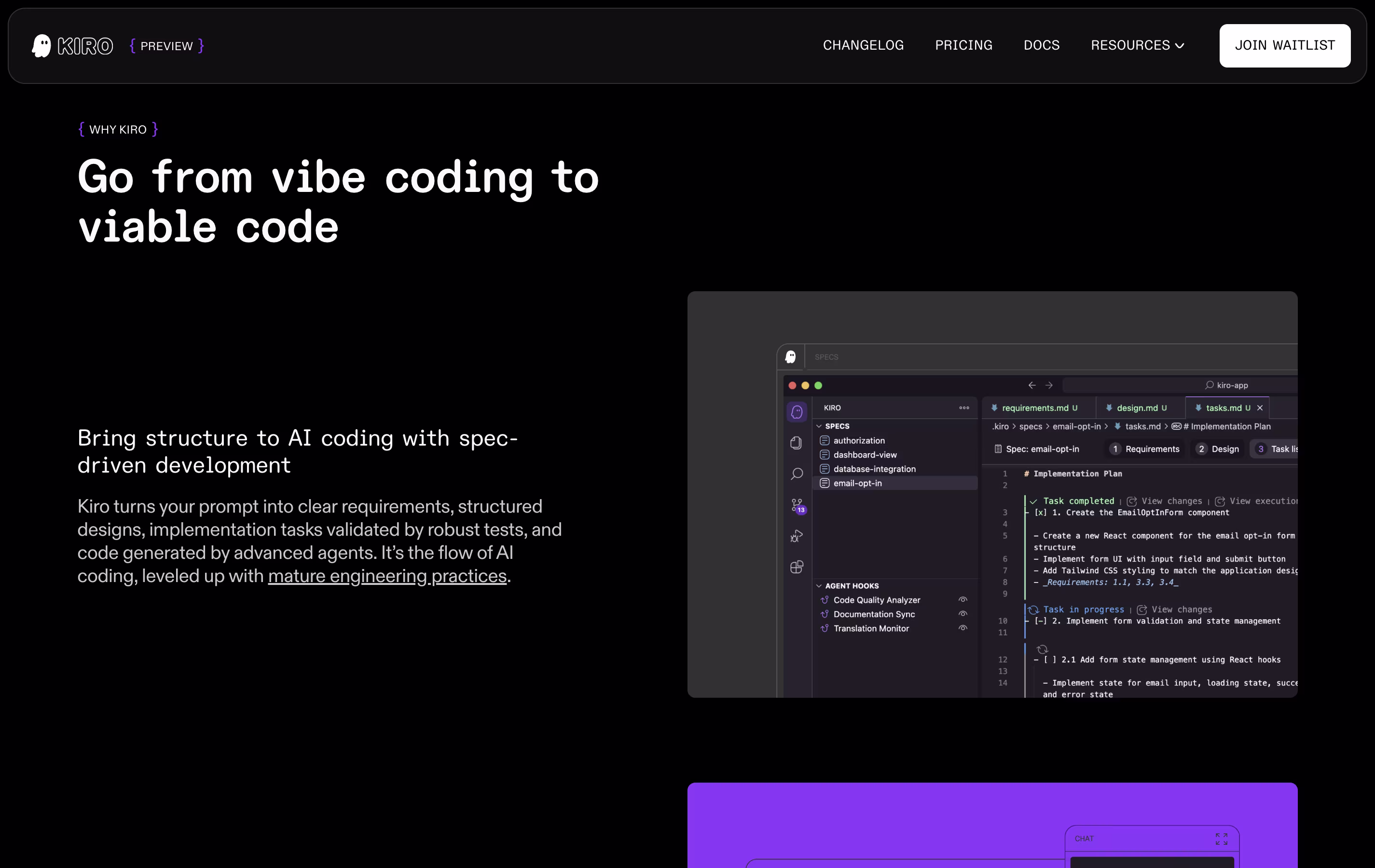Click specs in the breadcrumb path
Screen dimensions: 1375x868
[1030, 426]
